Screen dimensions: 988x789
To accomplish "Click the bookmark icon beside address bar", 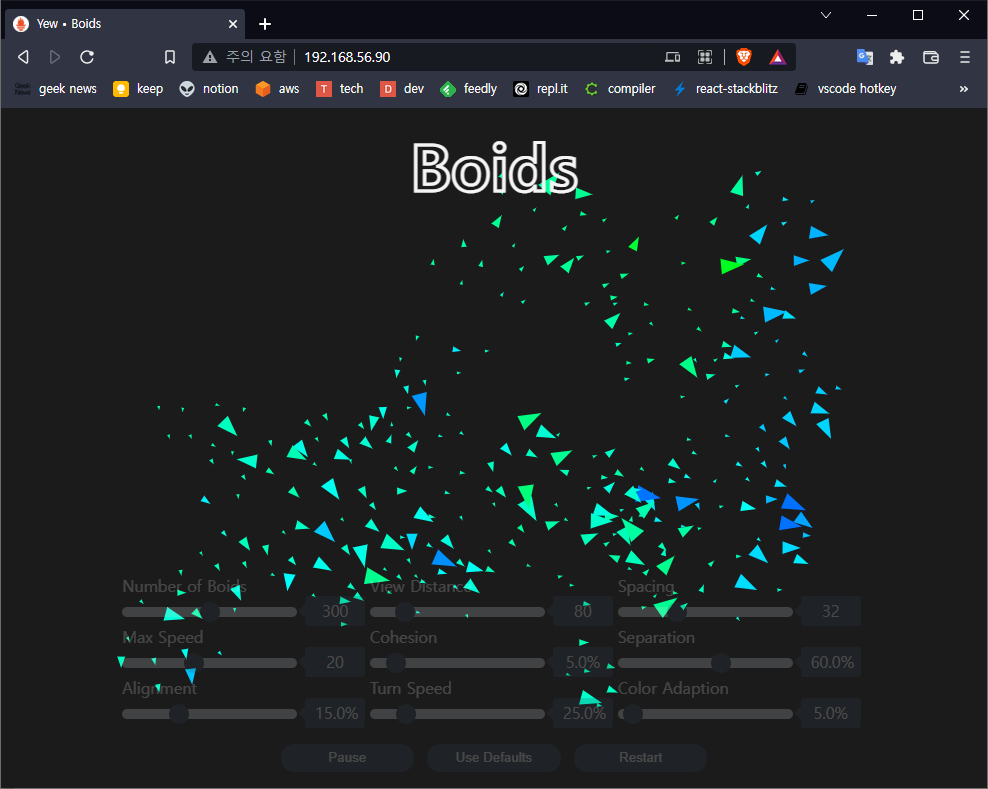I will tap(170, 57).
